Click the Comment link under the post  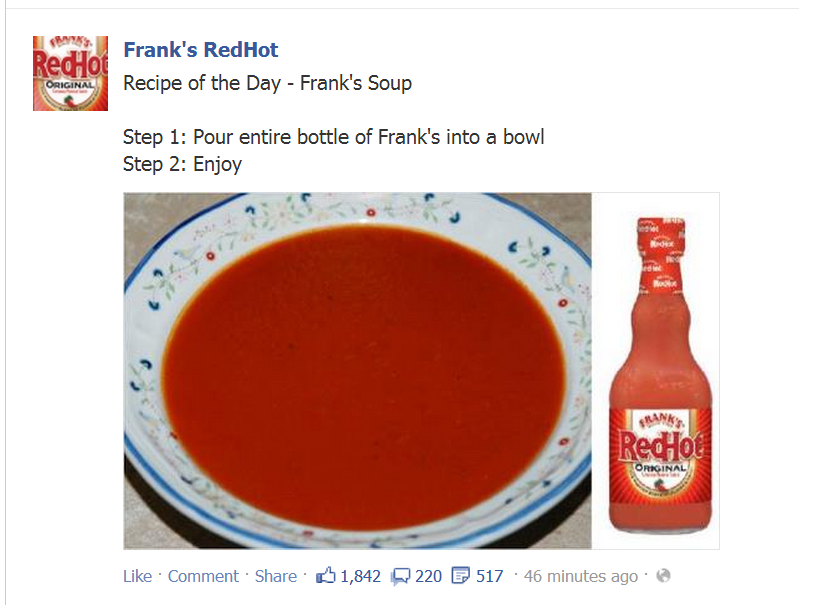203,576
